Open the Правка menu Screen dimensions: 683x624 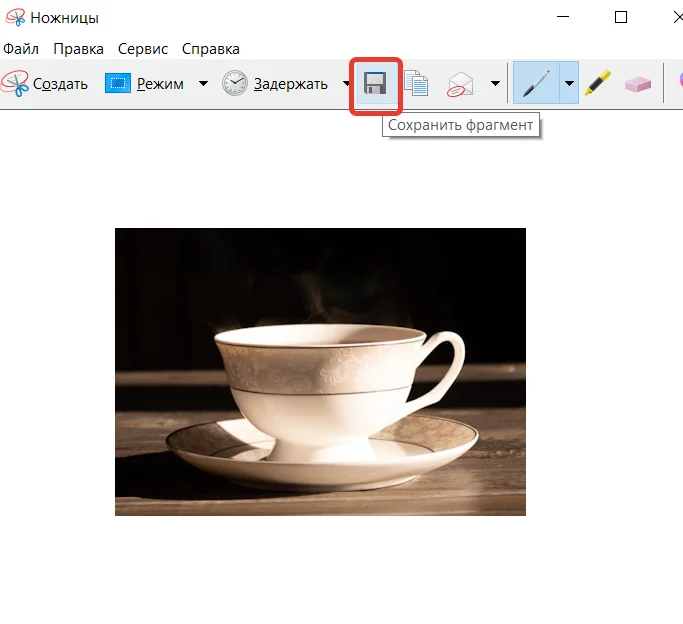coord(78,49)
